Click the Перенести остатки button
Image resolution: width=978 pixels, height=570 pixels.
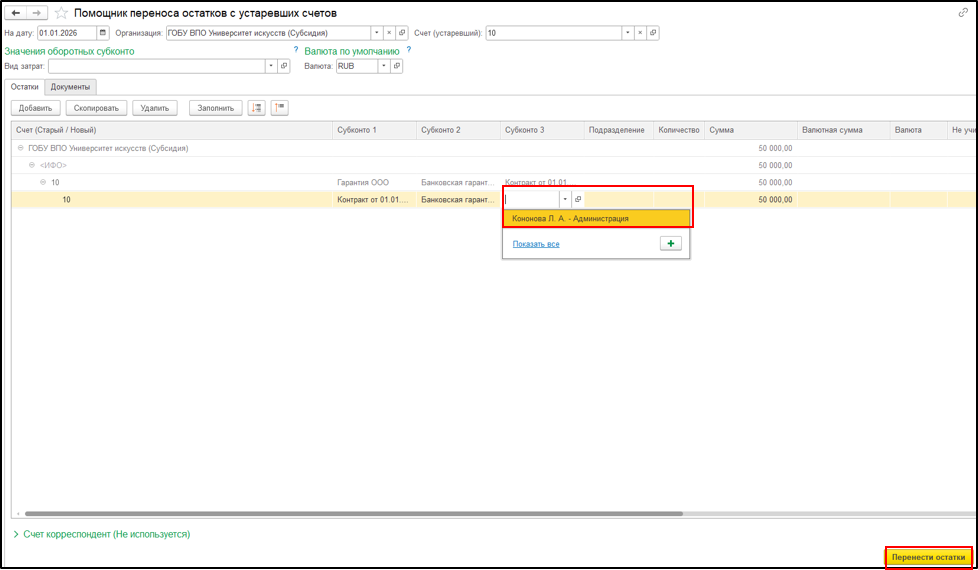(x=928, y=557)
